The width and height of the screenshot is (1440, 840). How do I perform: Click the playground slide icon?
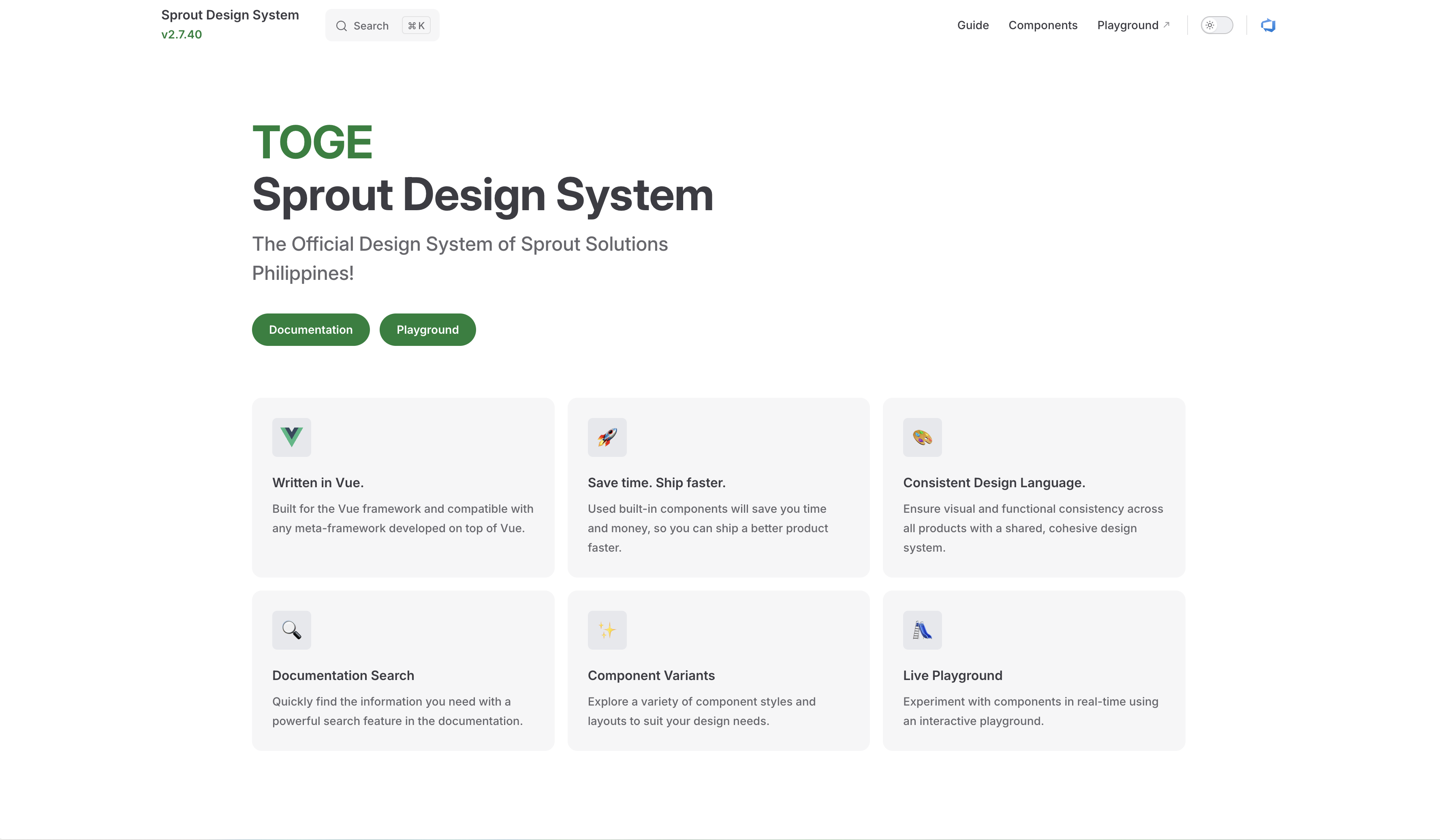point(922,630)
